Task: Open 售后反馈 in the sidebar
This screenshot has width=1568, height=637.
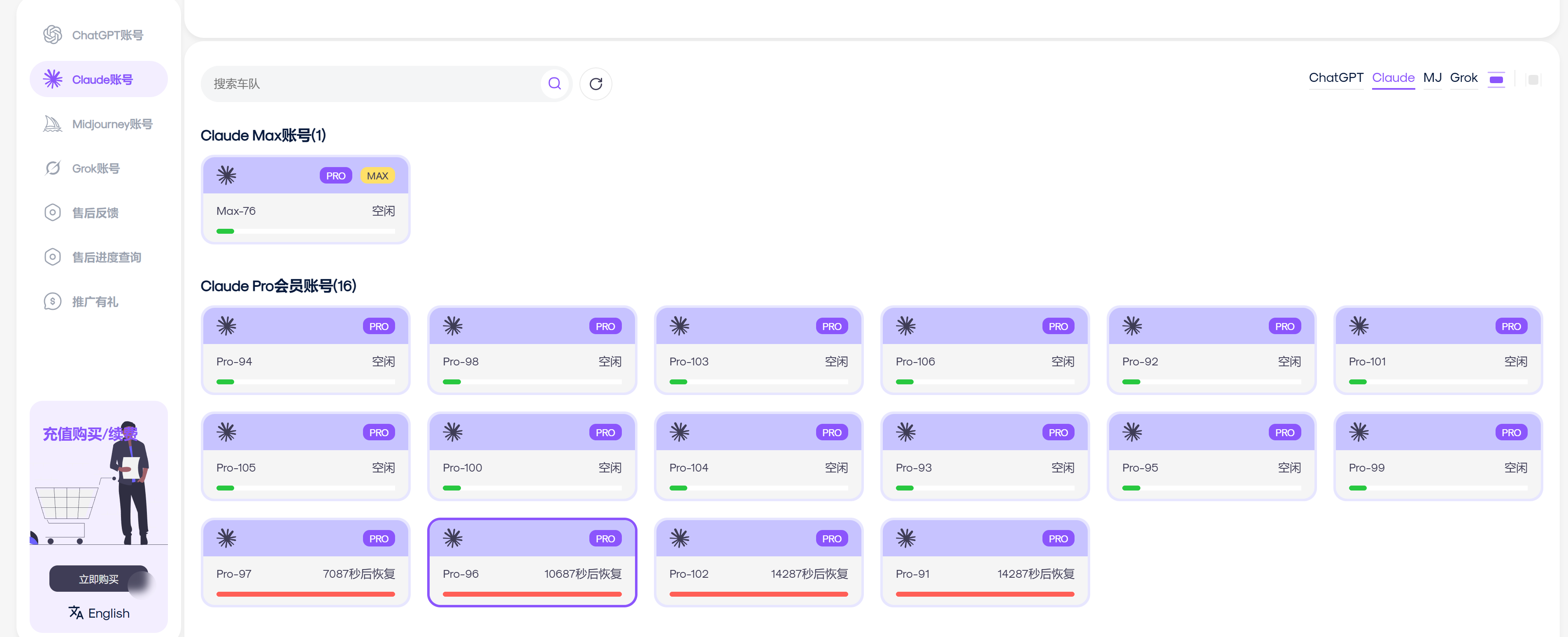Action: pyautogui.click(x=99, y=213)
